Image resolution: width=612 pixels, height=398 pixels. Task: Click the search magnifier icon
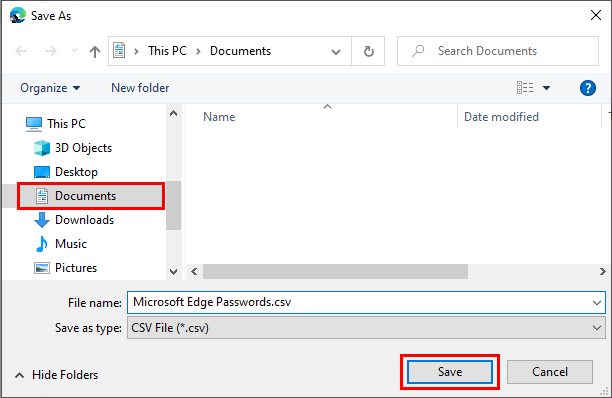[x=418, y=51]
